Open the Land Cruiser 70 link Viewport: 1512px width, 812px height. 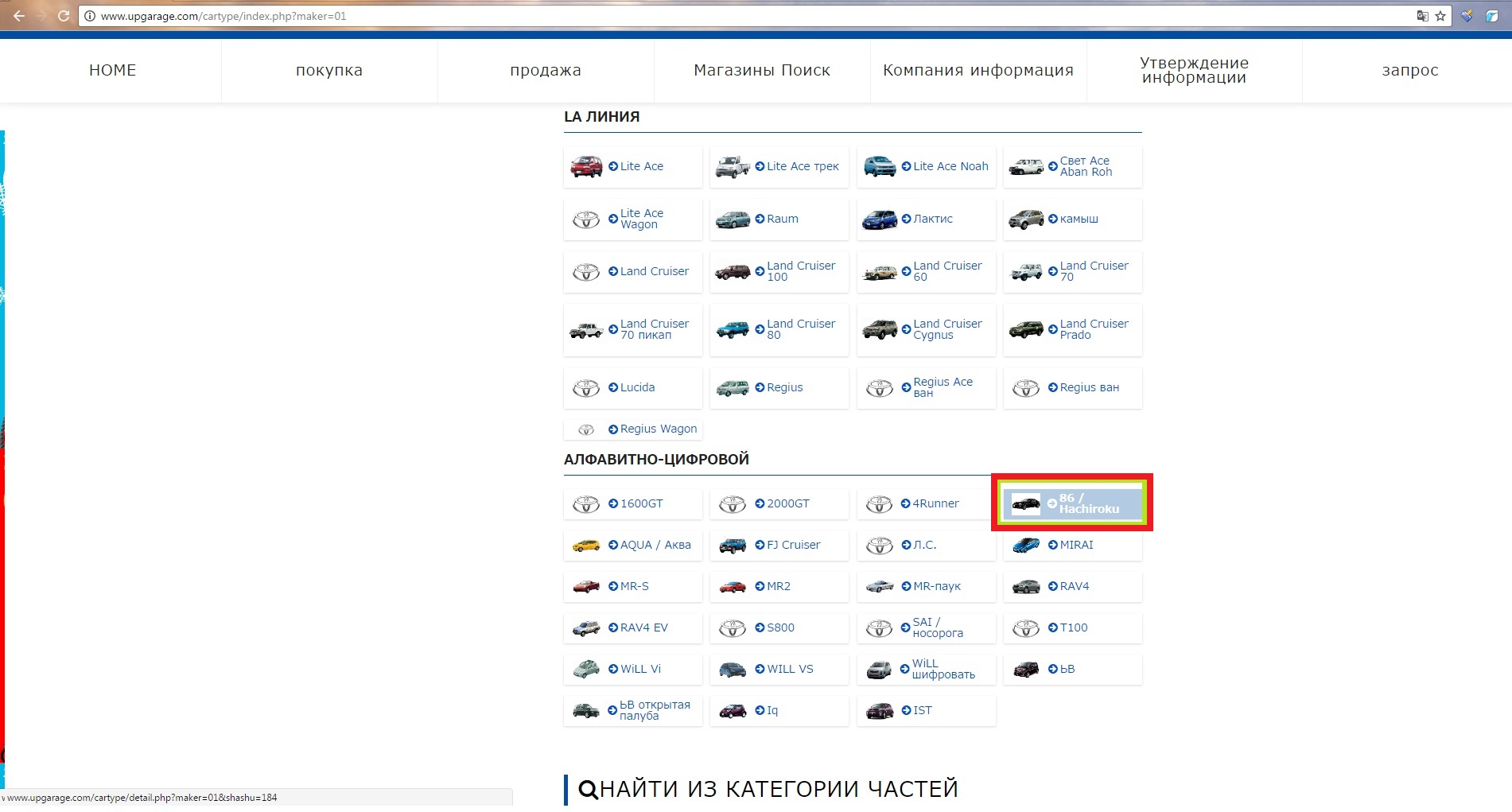[x=1094, y=271]
